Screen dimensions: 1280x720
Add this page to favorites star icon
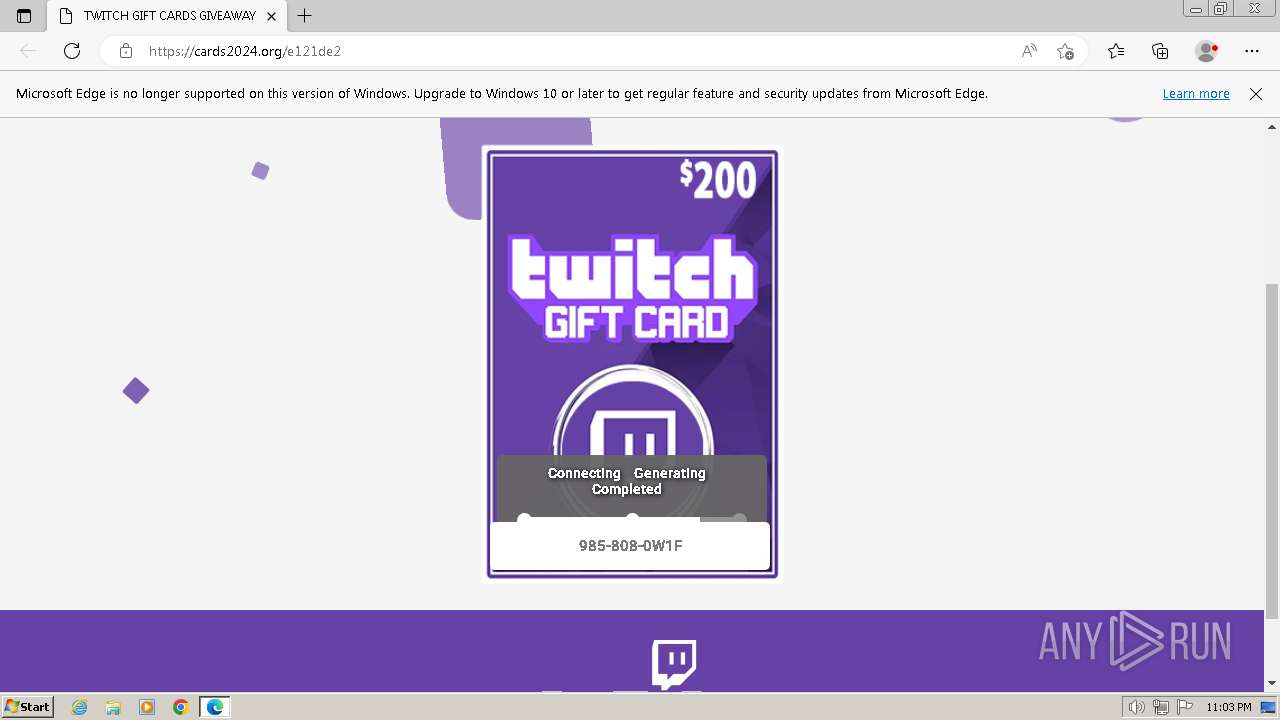tap(1065, 51)
